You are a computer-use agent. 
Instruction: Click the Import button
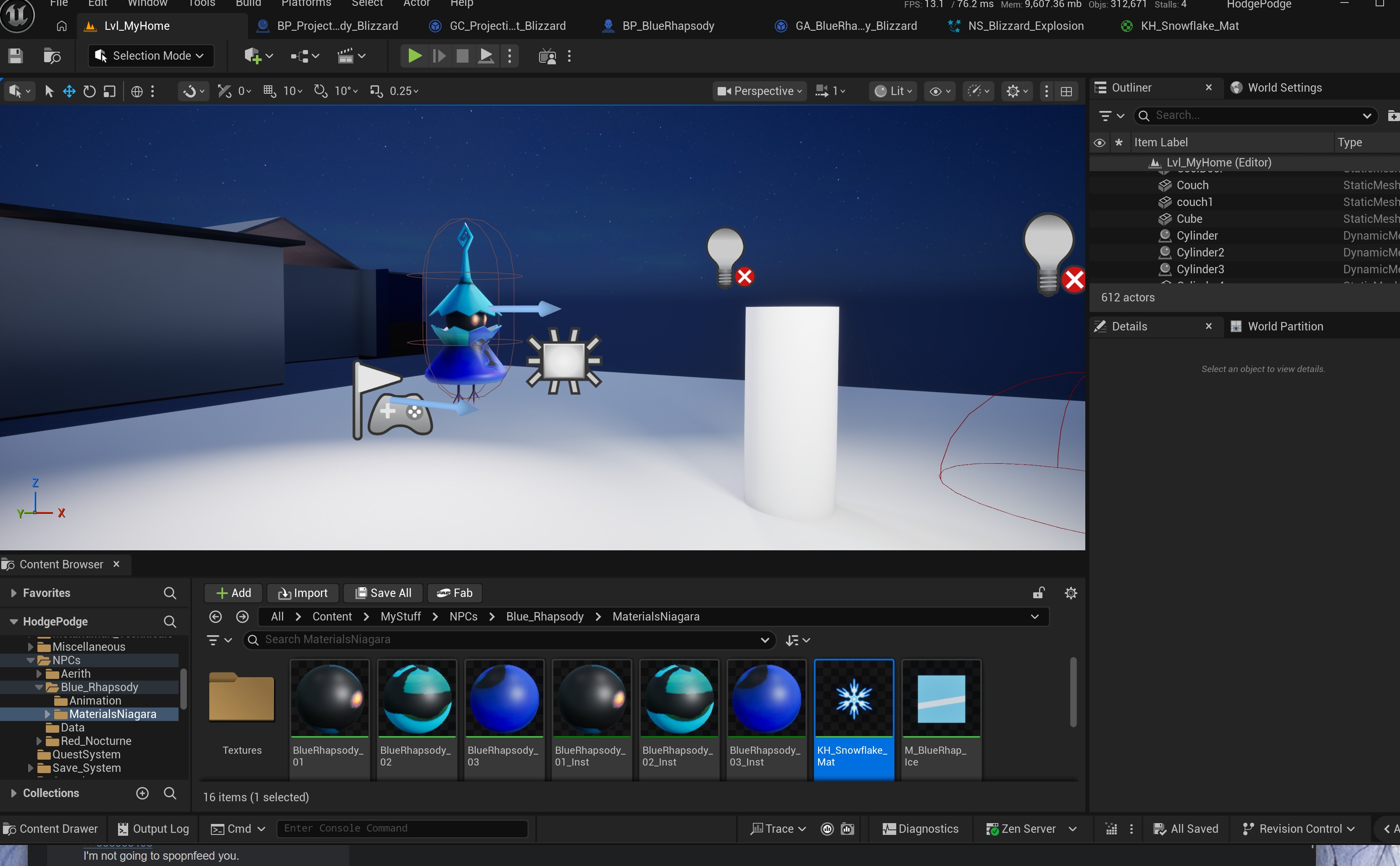coord(303,593)
